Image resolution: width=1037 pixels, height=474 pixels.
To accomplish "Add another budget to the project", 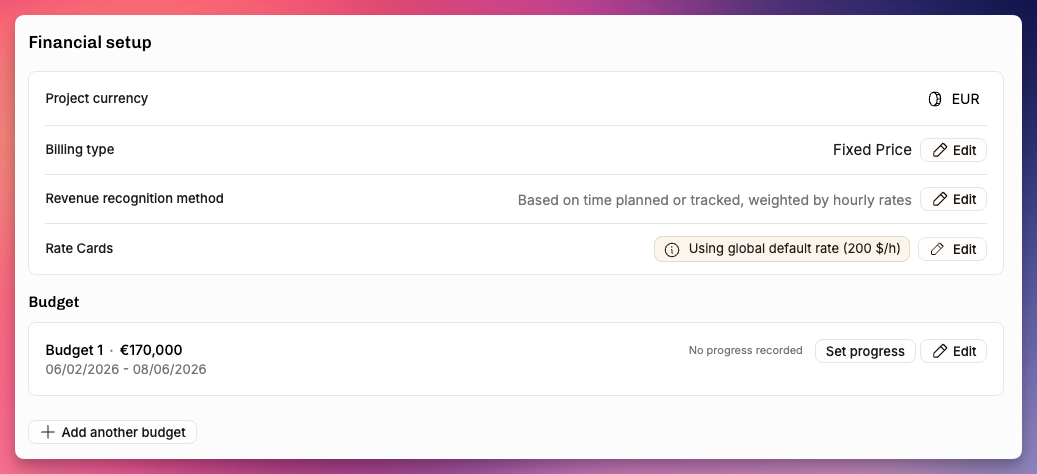I will (112, 432).
